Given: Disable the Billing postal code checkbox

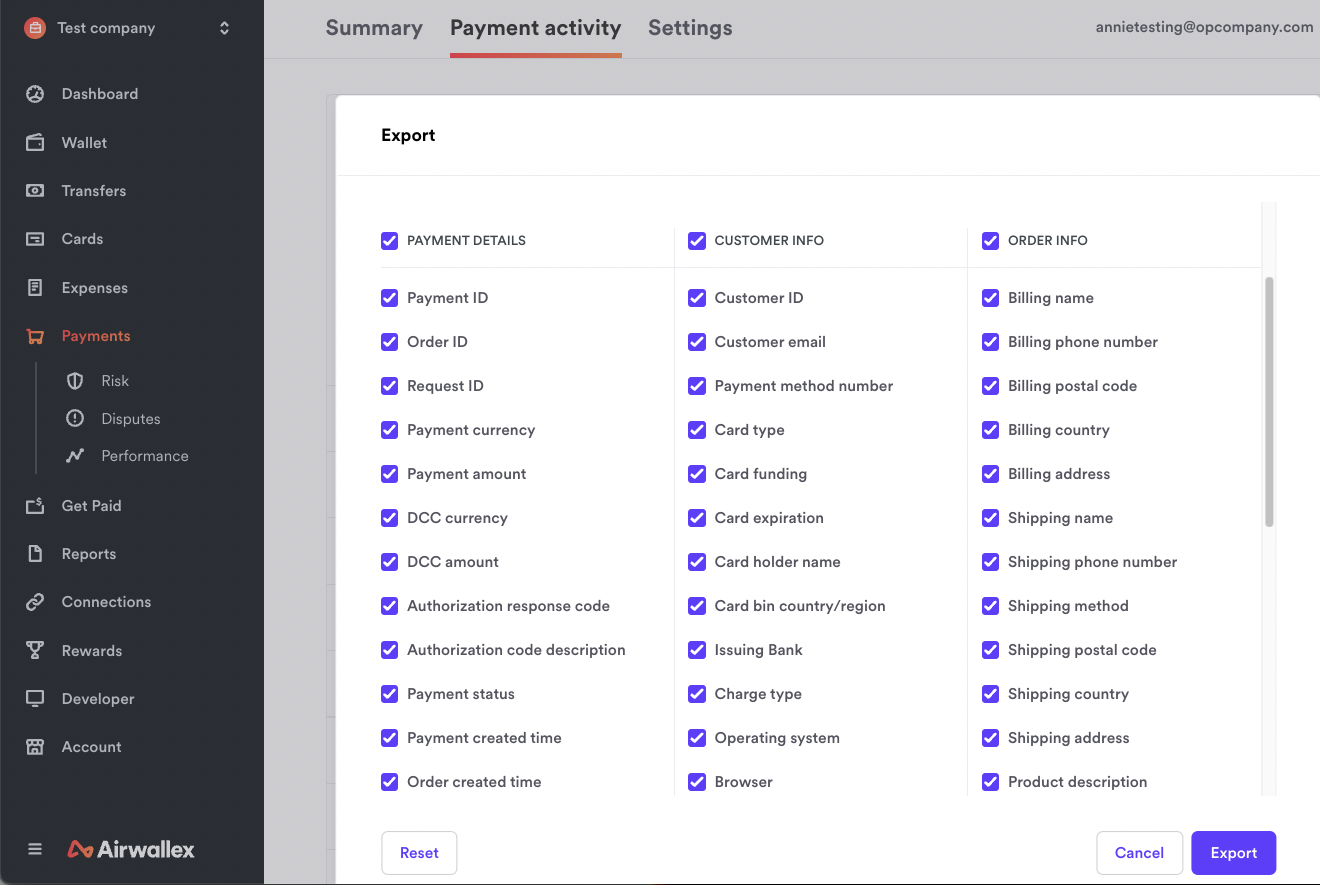Looking at the screenshot, I should [x=990, y=386].
